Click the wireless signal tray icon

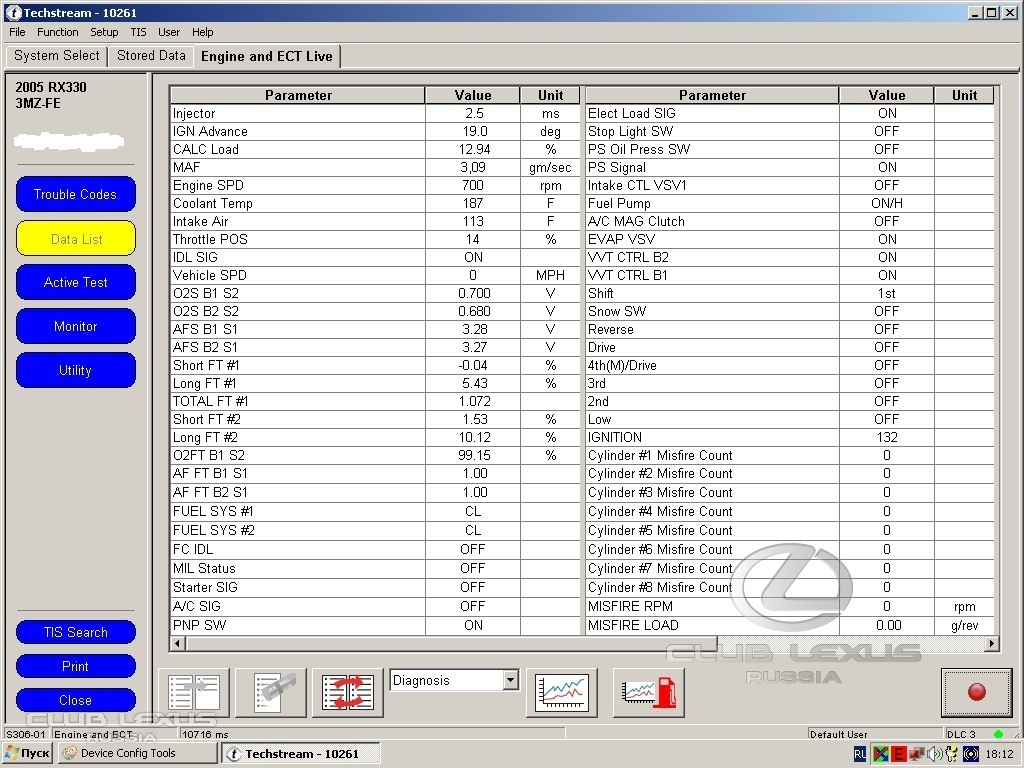(971, 754)
